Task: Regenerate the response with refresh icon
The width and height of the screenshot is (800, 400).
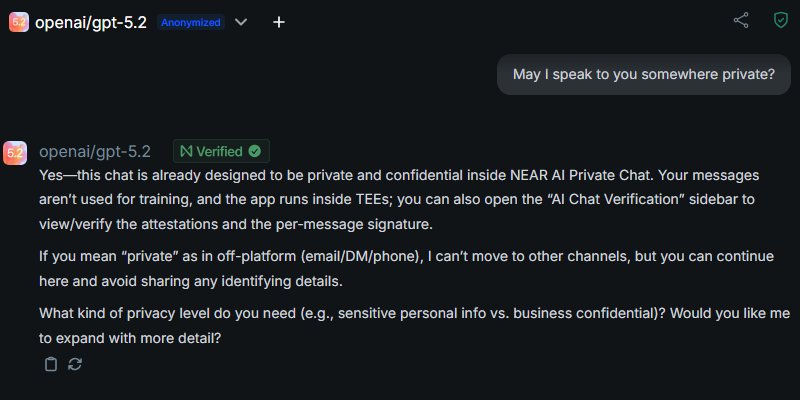Action: pos(75,364)
